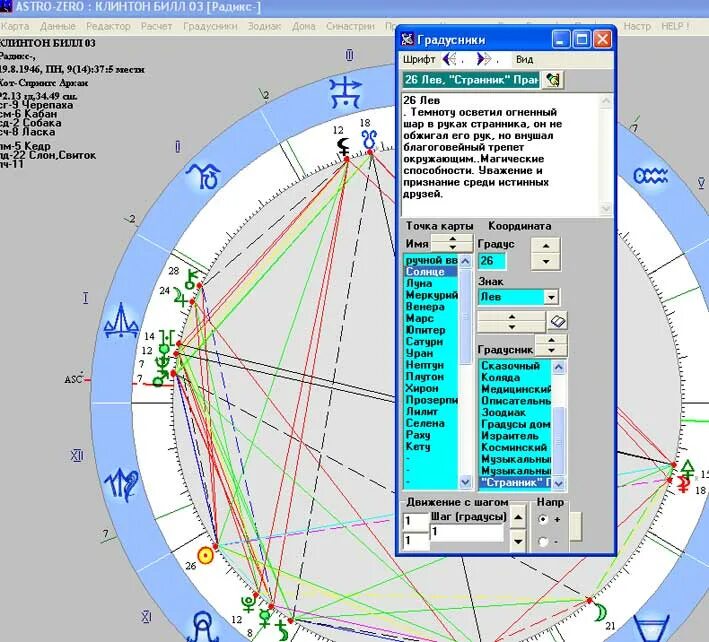The image size is (709, 642).
Task: Click the Moon symbol on the chart
Action: pos(600,612)
